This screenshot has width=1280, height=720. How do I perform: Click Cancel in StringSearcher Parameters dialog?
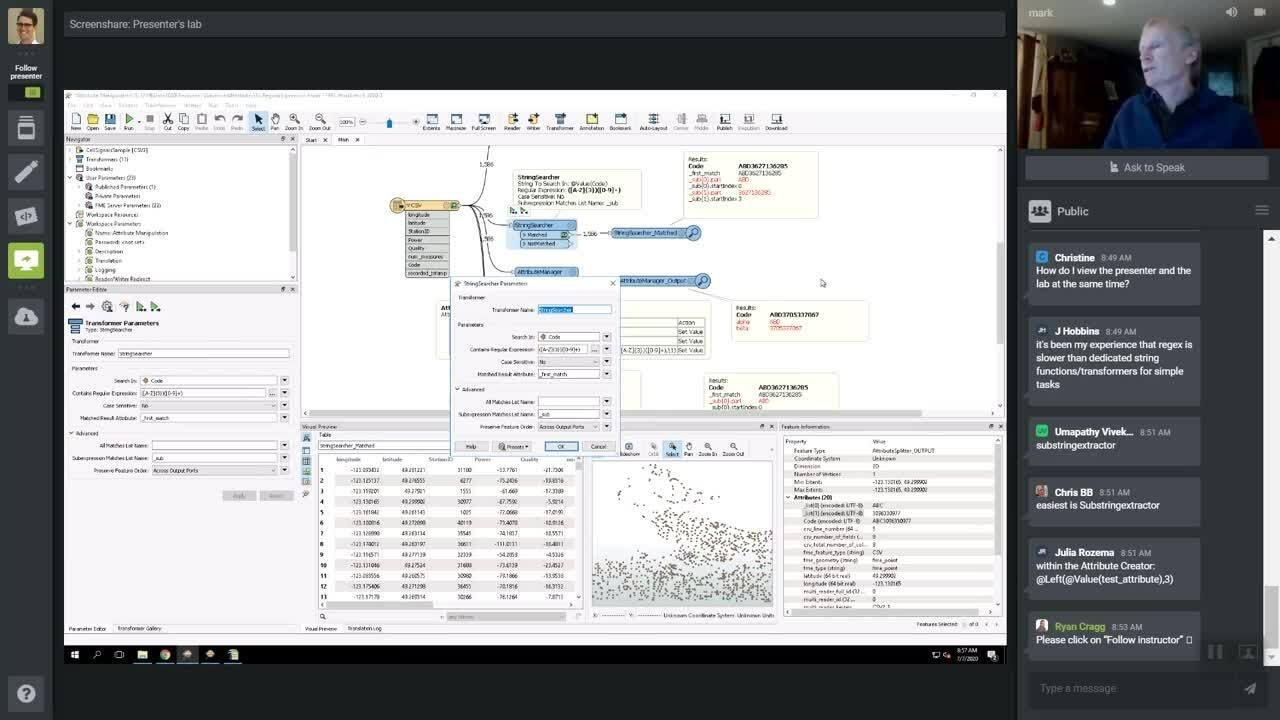point(598,446)
